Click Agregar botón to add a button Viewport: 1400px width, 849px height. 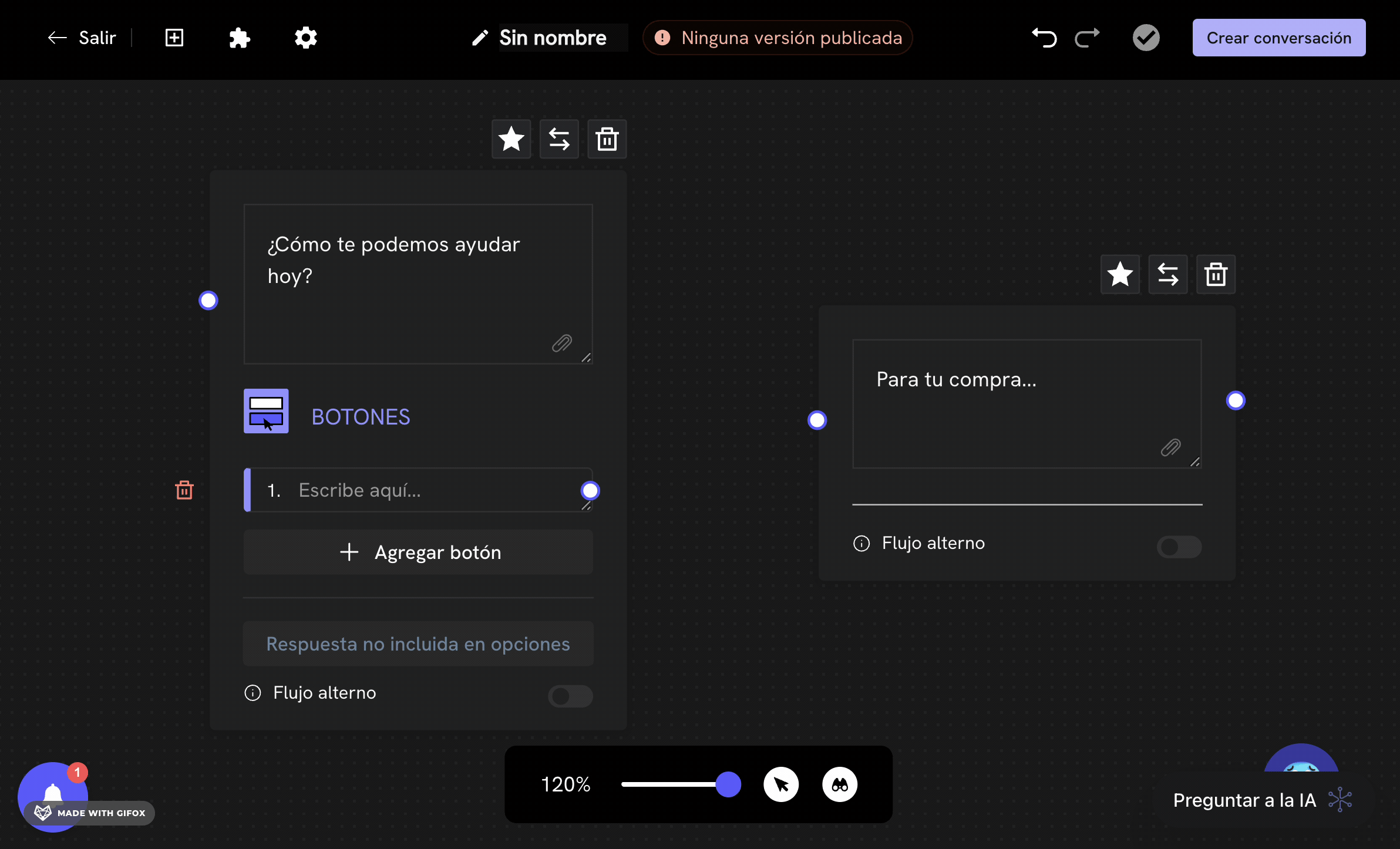point(418,552)
